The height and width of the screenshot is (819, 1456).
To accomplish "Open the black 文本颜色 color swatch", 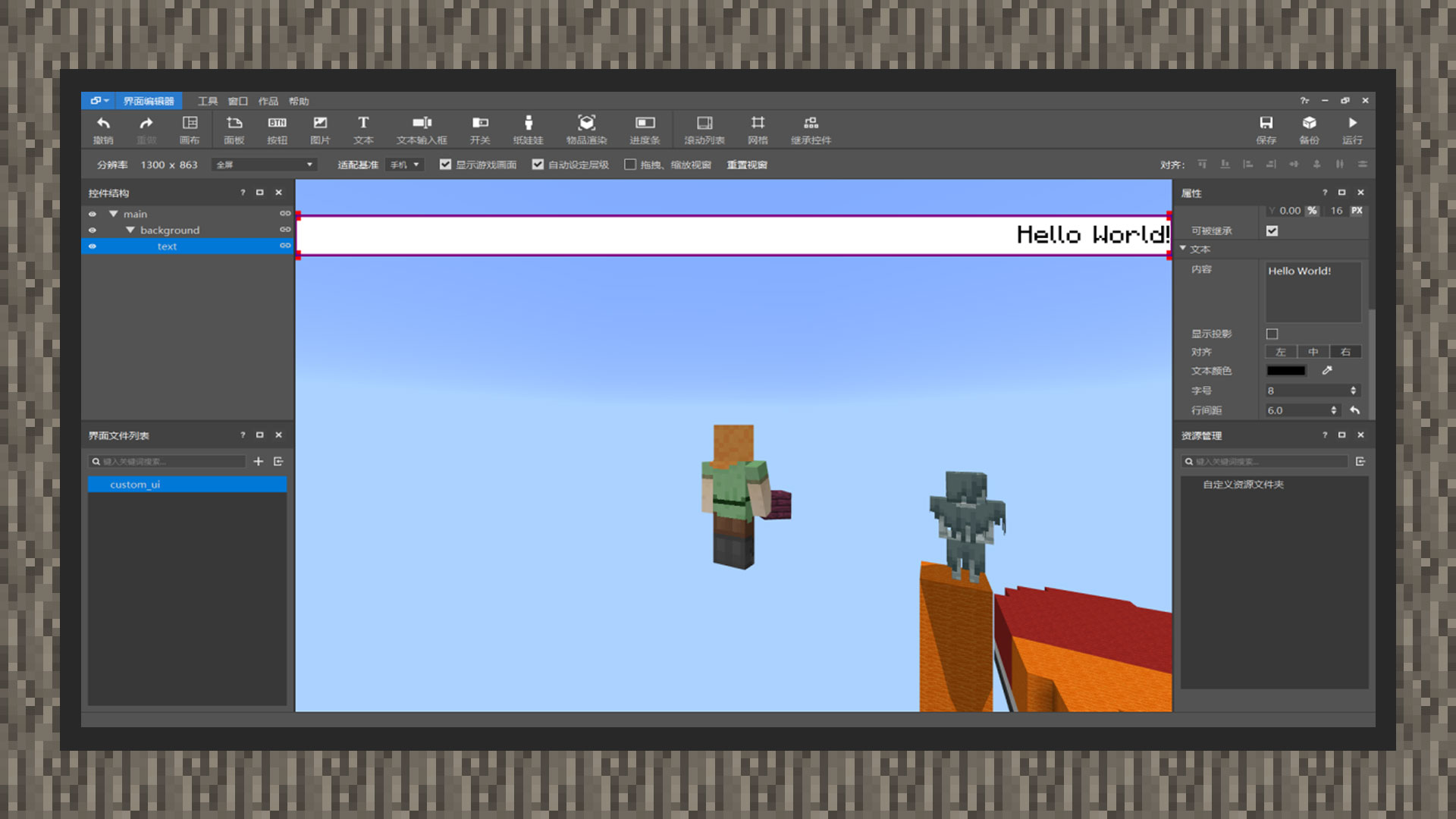I will (1286, 371).
